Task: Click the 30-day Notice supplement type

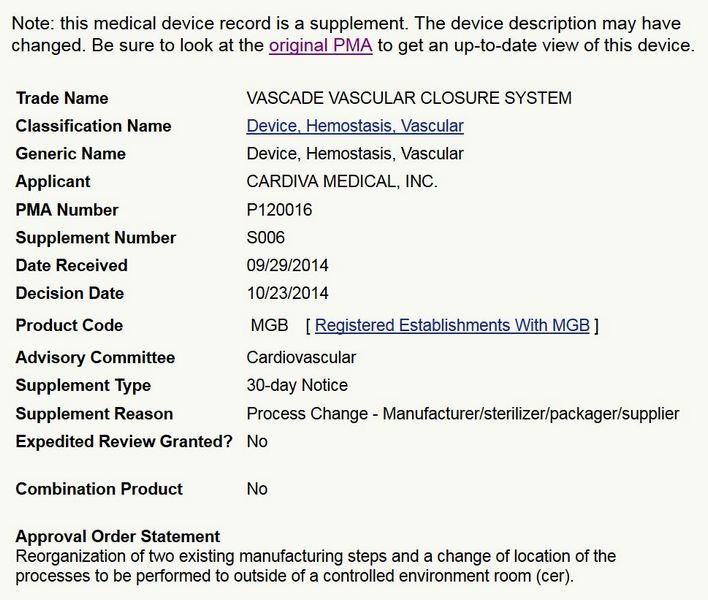Action: pos(297,386)
